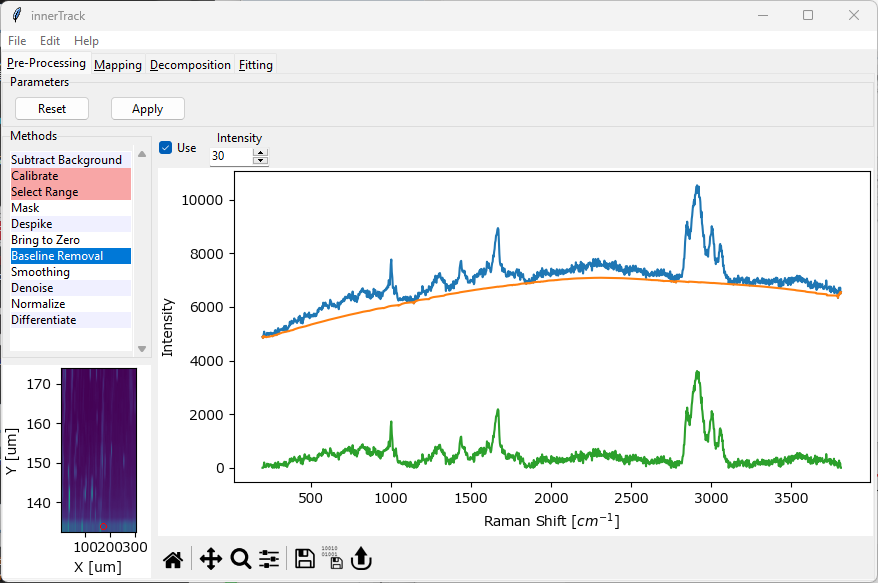The image size is (878, 583).
Task: Switch to the Decomposition tab
Action: 190,65
